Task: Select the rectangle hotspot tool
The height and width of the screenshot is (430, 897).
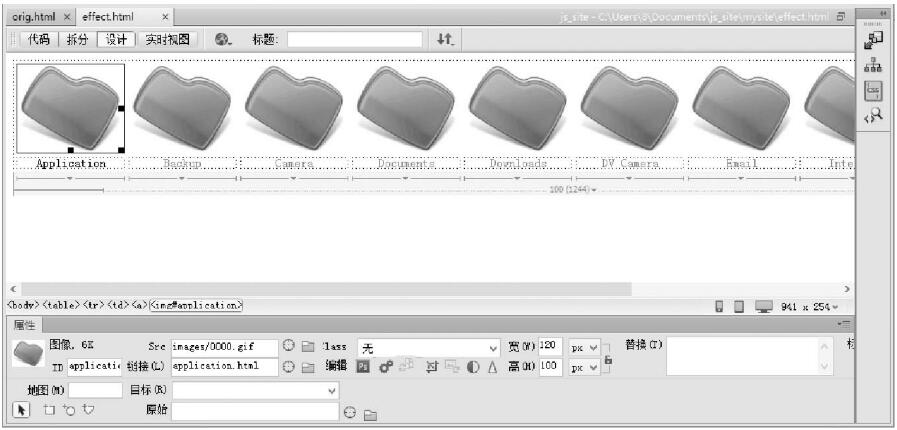Action: [x=49, y=410]
